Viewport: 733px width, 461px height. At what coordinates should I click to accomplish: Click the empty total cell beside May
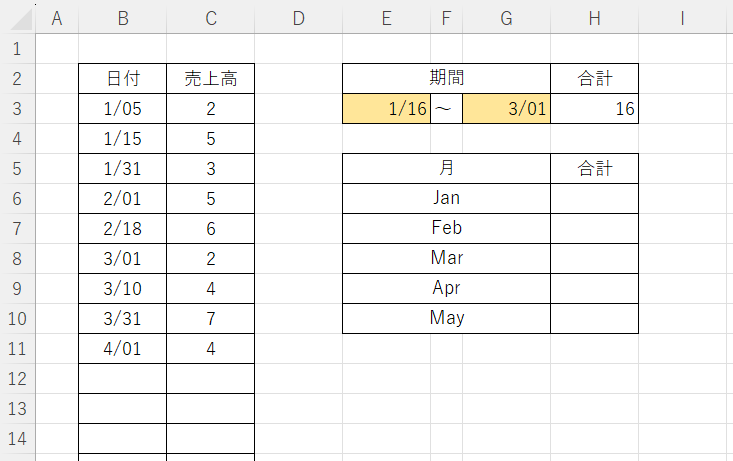[x=594, y=319]
